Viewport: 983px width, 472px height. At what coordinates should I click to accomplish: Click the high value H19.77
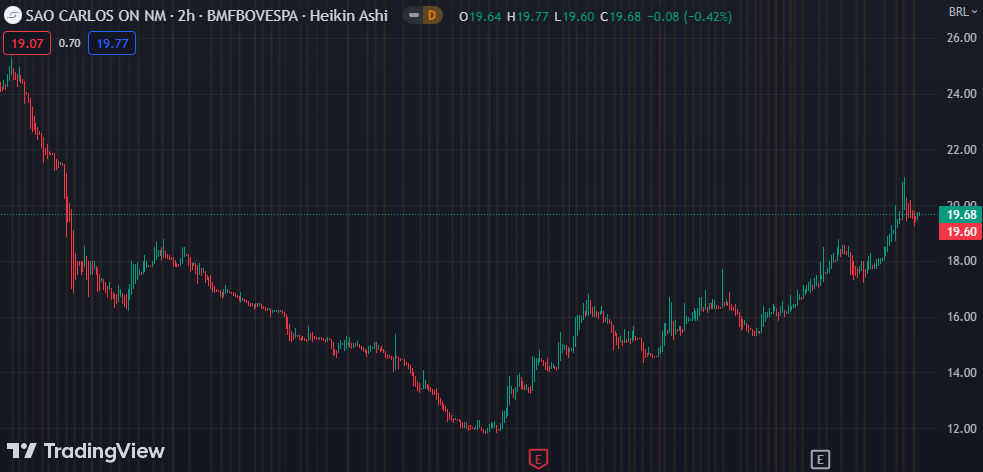click(528, 16)
